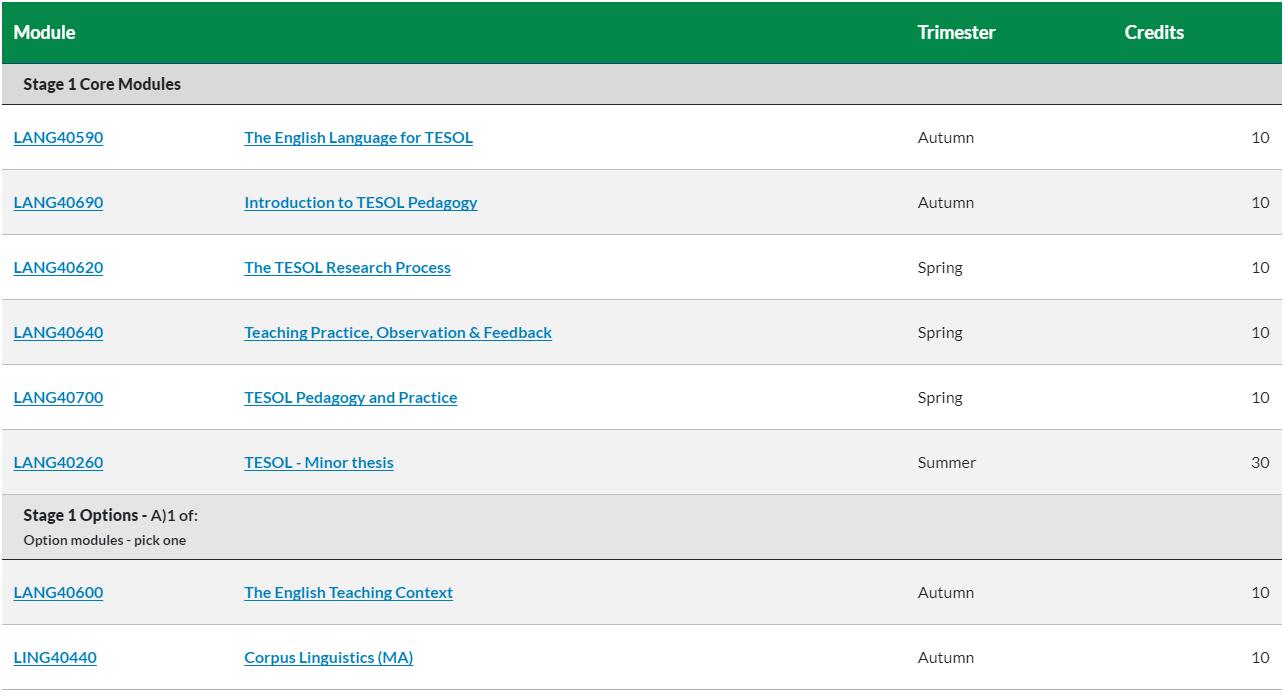The image size is (1284, 695).
Task: Click the Stage 1 Core Modules heading
Action: (102, 85)
